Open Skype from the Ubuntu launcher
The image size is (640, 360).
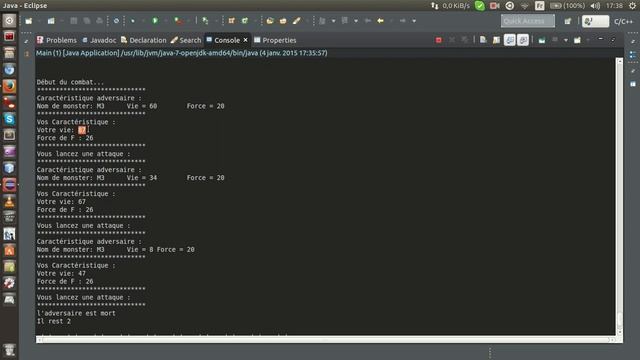(x=9, y=119)
